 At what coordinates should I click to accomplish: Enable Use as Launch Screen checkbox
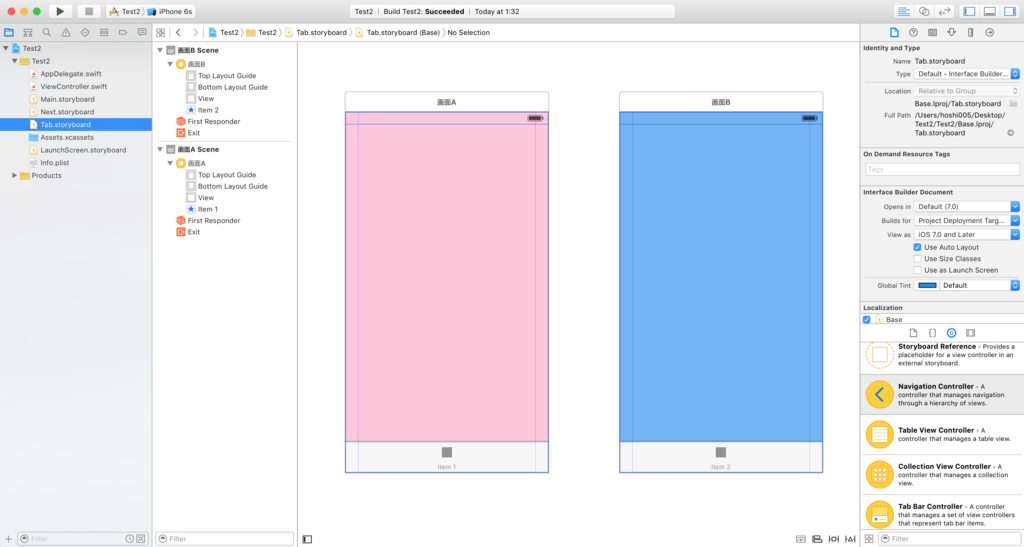[918, 270]
